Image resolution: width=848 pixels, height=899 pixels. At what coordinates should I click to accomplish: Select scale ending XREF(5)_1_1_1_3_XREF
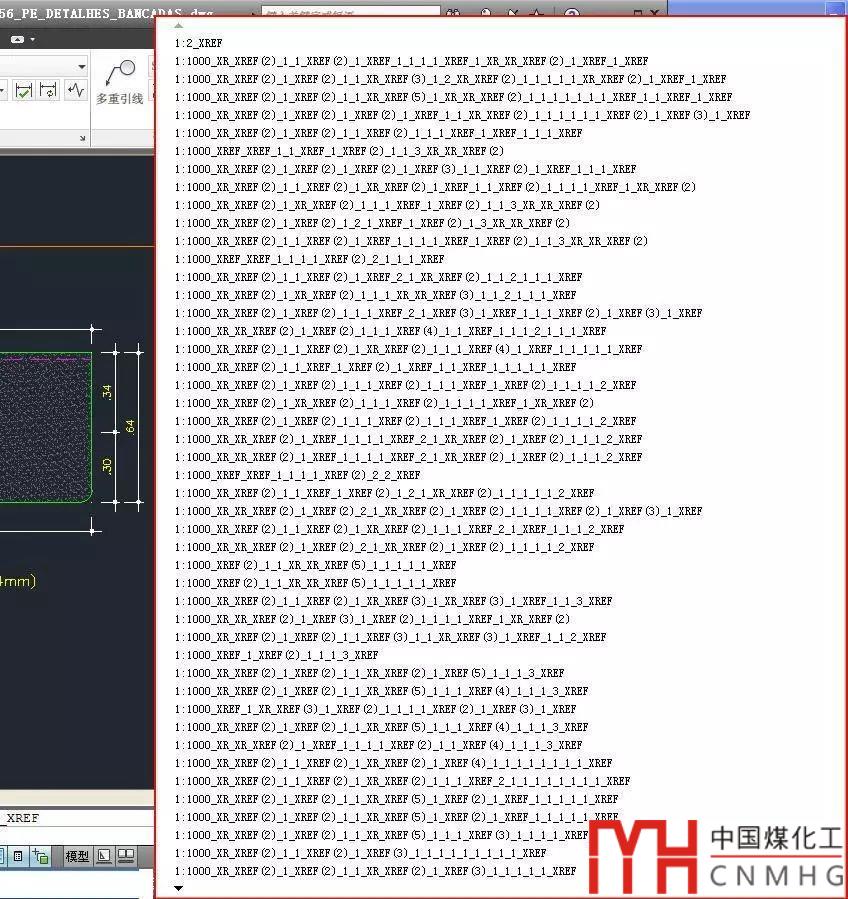point(370,673)
